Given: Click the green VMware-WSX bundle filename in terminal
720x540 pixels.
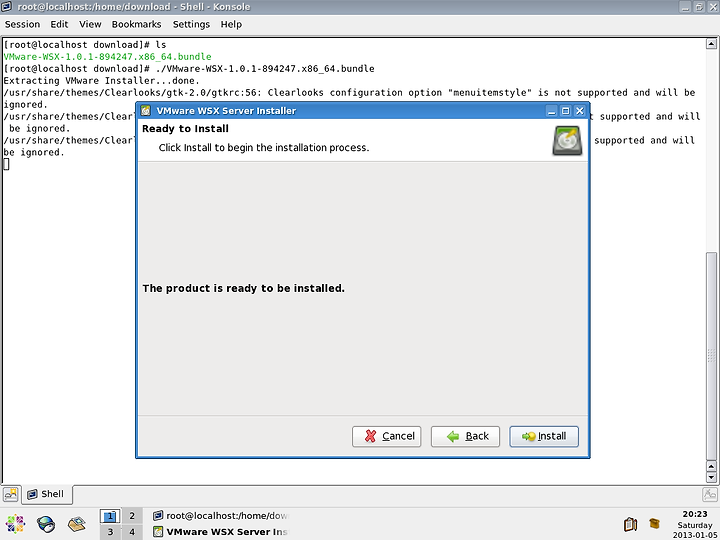Looking at the screenshot, I should (x=107, y=56).
